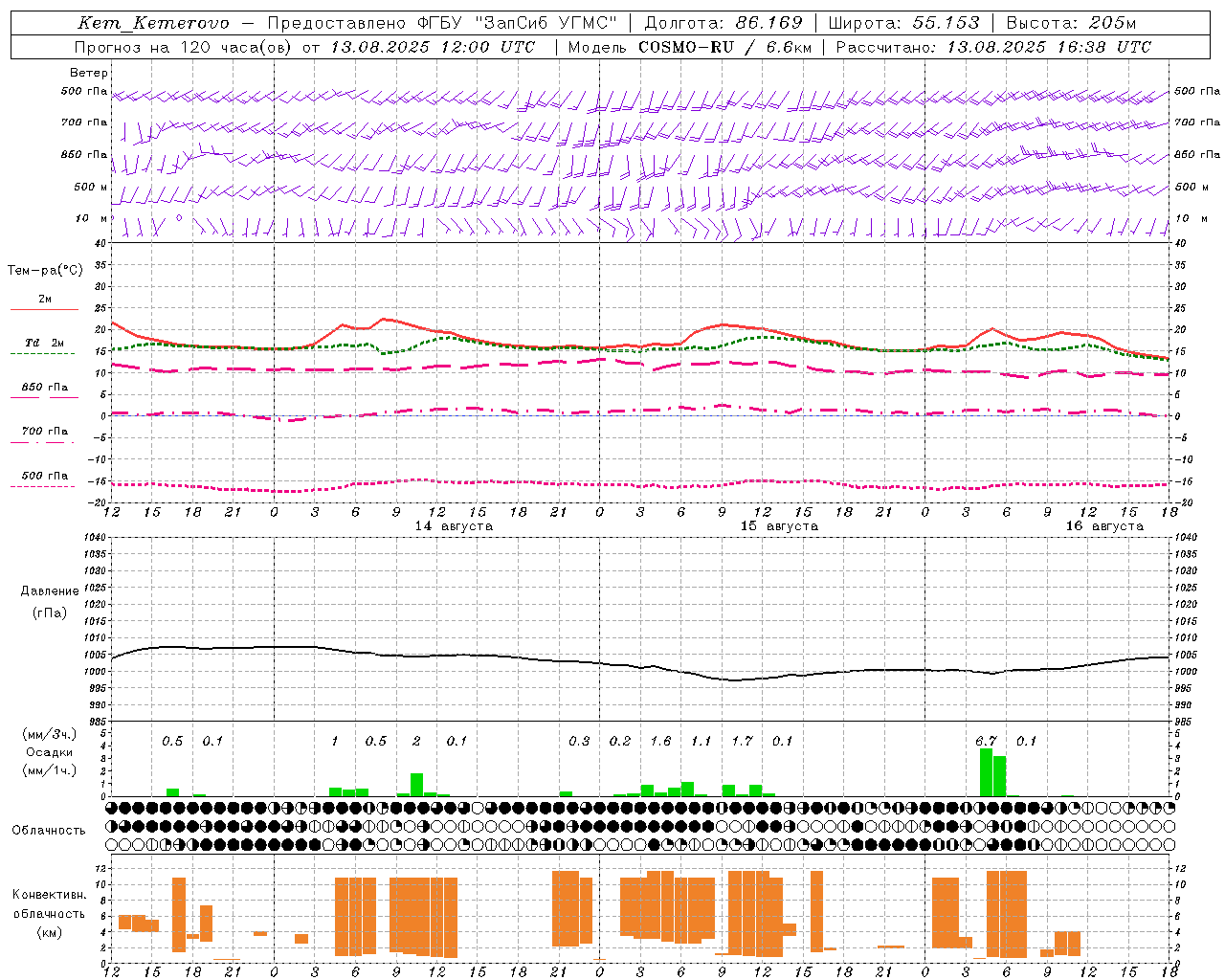Click the "Тем-ра(°C)" temperature axis label
The width and height of the screenshot is (1225, 980).
tap(45, 271)
